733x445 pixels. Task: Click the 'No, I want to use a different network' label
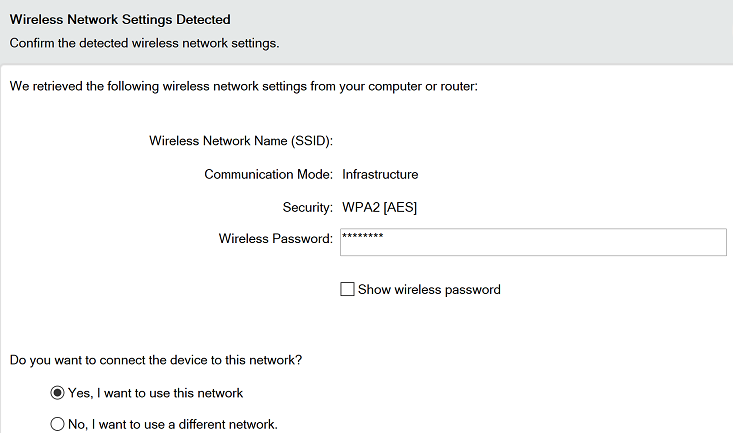click(172, 424)
